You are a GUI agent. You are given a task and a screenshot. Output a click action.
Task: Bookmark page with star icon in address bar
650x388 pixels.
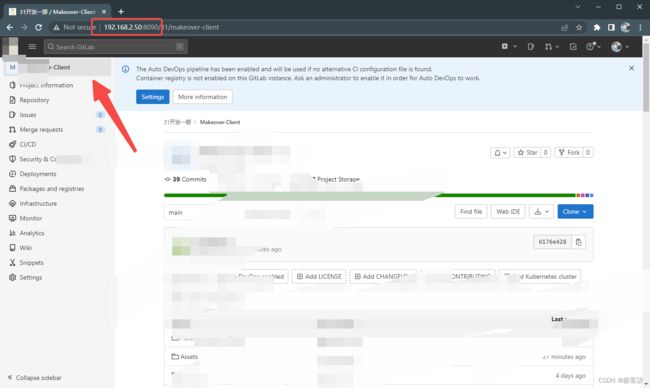(579, 27)
